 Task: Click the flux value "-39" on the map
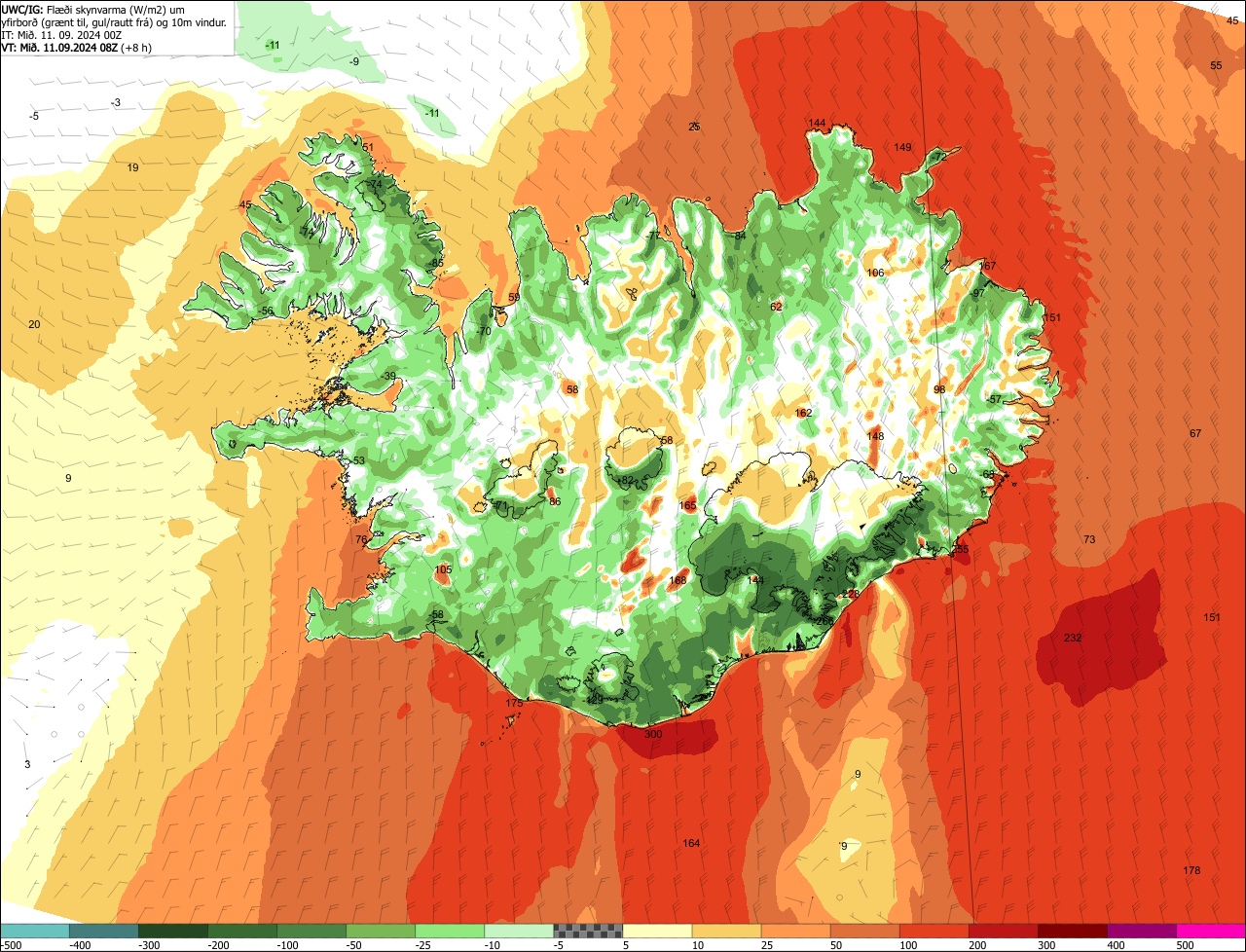point(388,376)
